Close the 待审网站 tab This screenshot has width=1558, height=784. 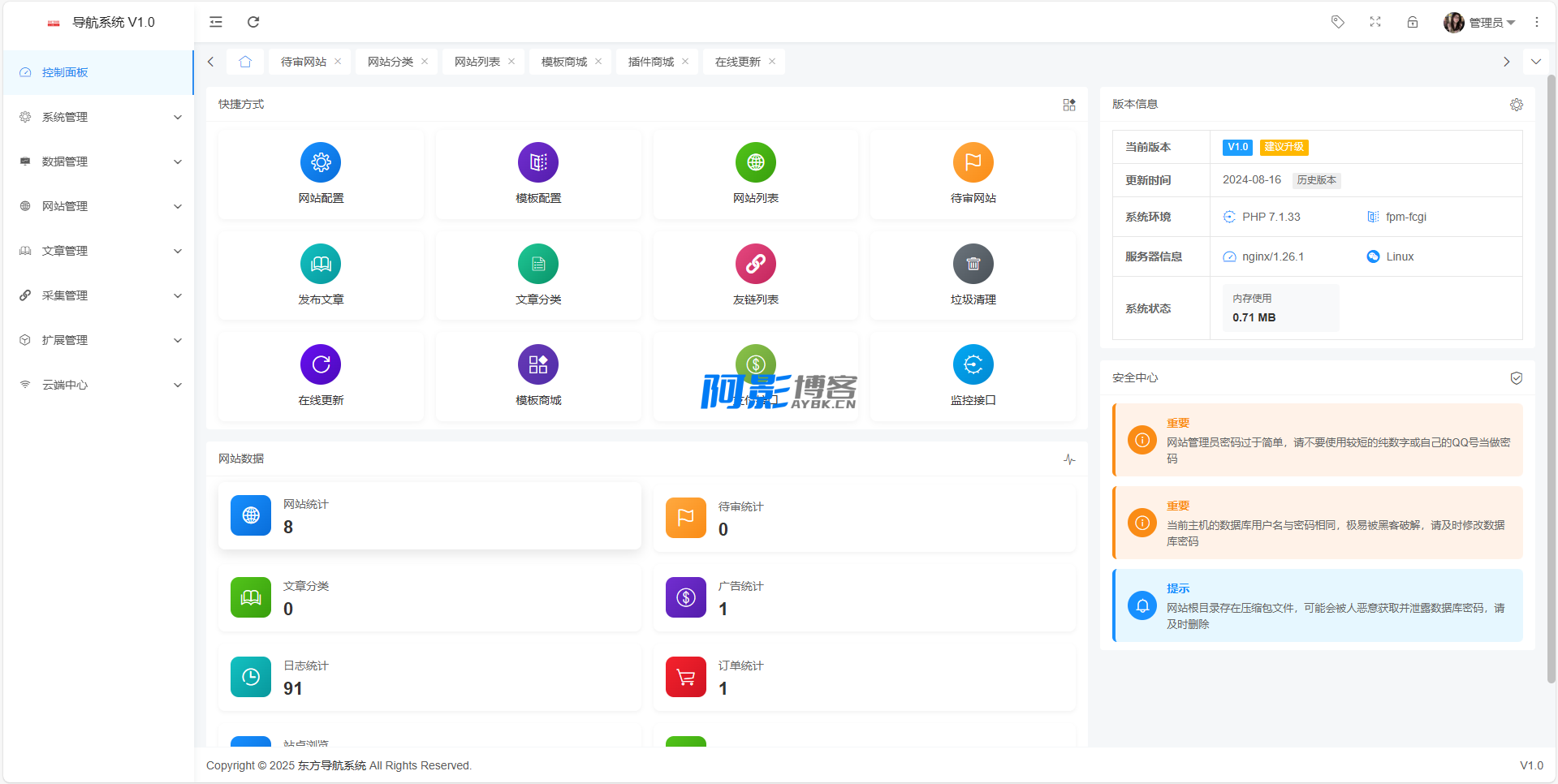click(338, 62)
